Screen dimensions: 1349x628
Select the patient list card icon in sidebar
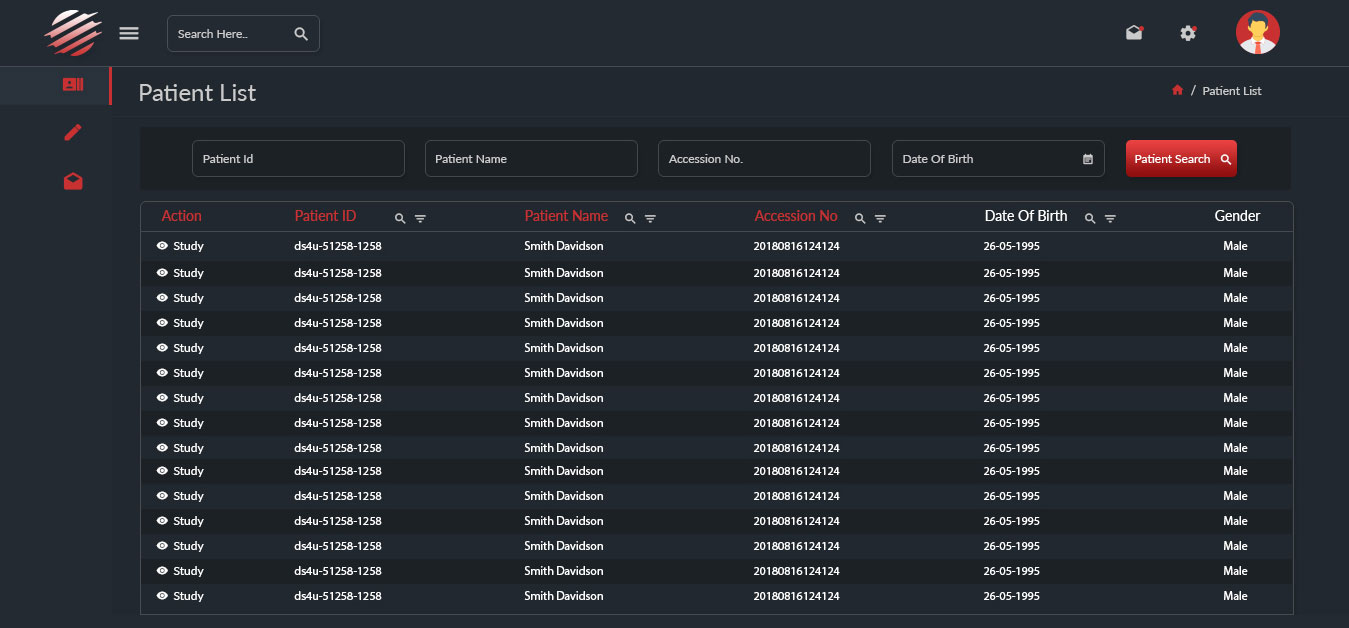pos(73,85)
